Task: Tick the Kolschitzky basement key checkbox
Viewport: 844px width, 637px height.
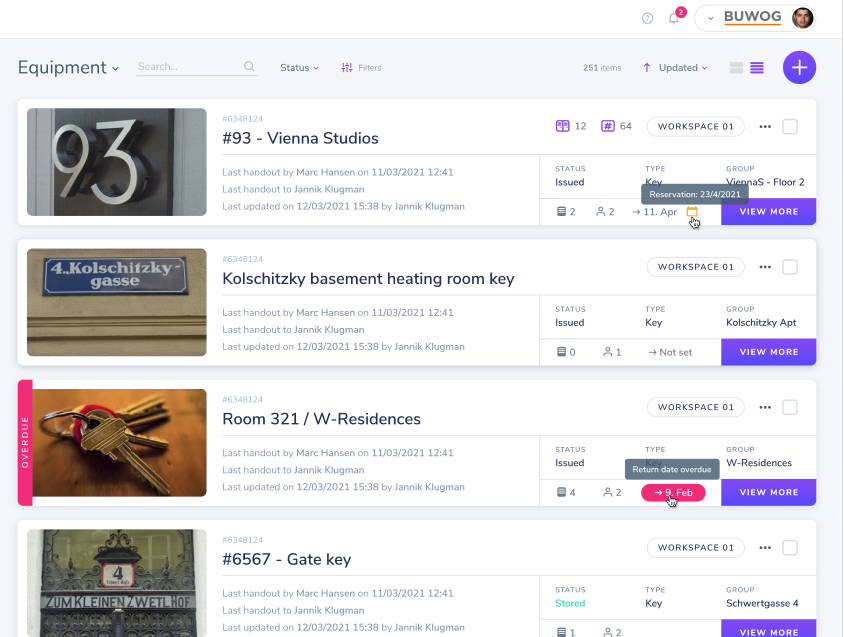Action: 790,267
